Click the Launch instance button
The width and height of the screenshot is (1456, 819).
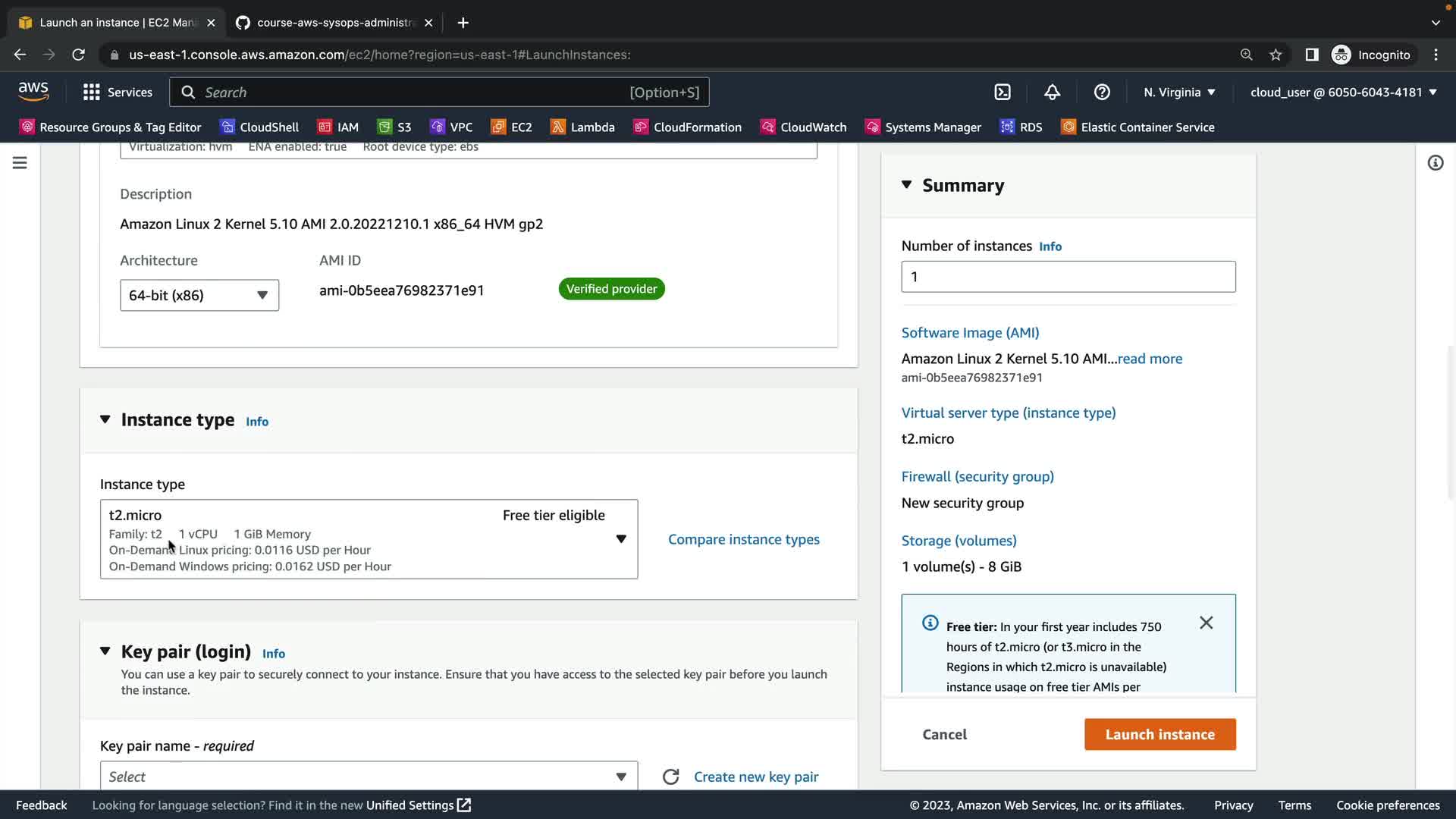tap(1159, 734)
